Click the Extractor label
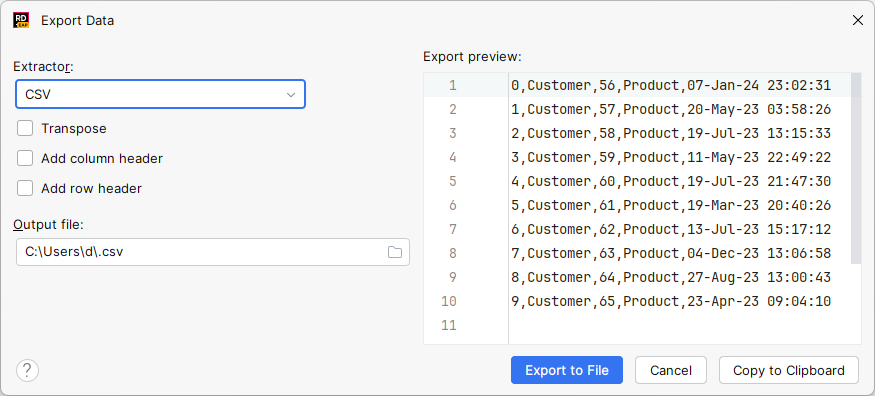This screenshot has width=875, height=396. point(44,66)
